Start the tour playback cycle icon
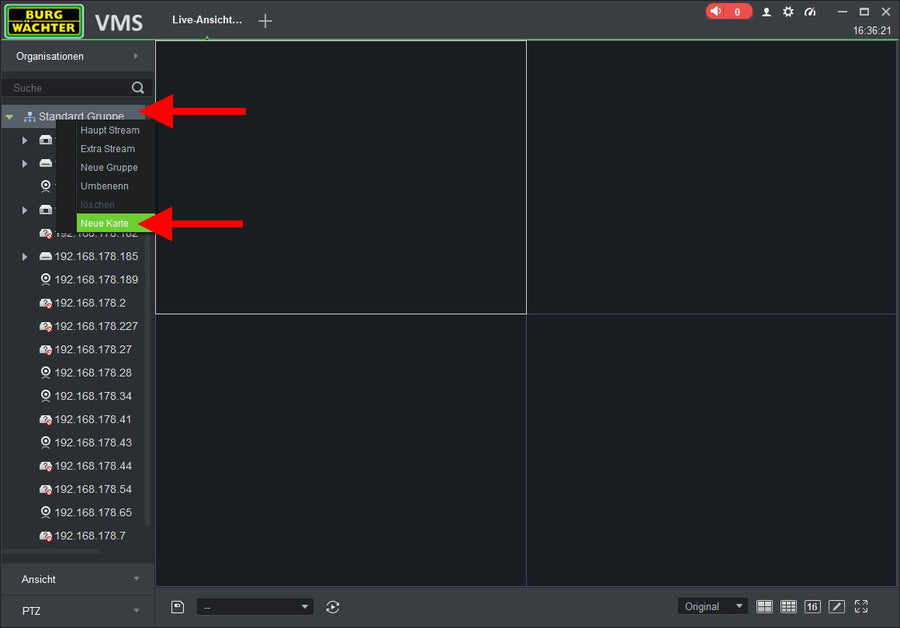Image resolution: width=900 pixels, height=628 pixels. pyautogui.click(x=333, y=607)
